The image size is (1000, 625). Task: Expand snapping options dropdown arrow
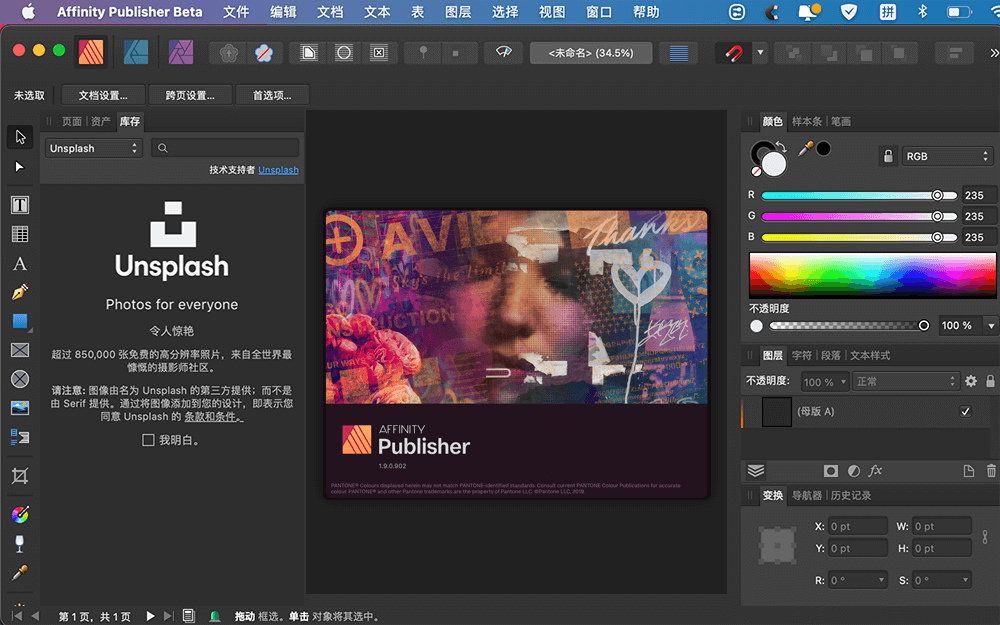point(760,53)
